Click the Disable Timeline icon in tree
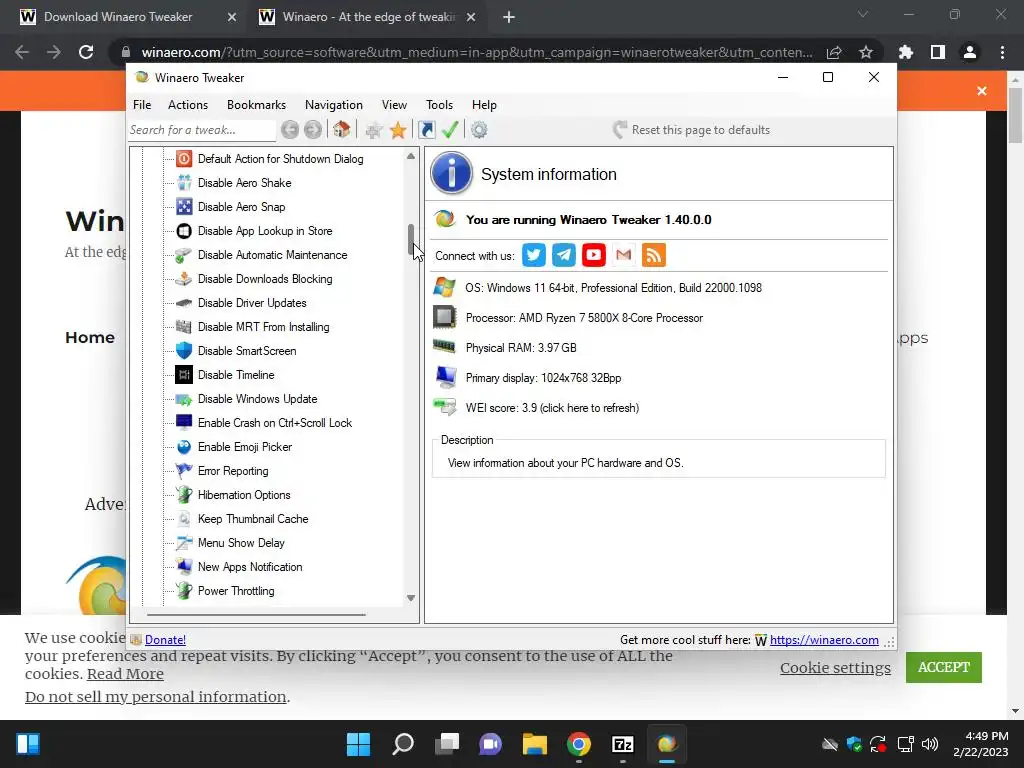This screenshot has height=768, width=1024. 184,375
